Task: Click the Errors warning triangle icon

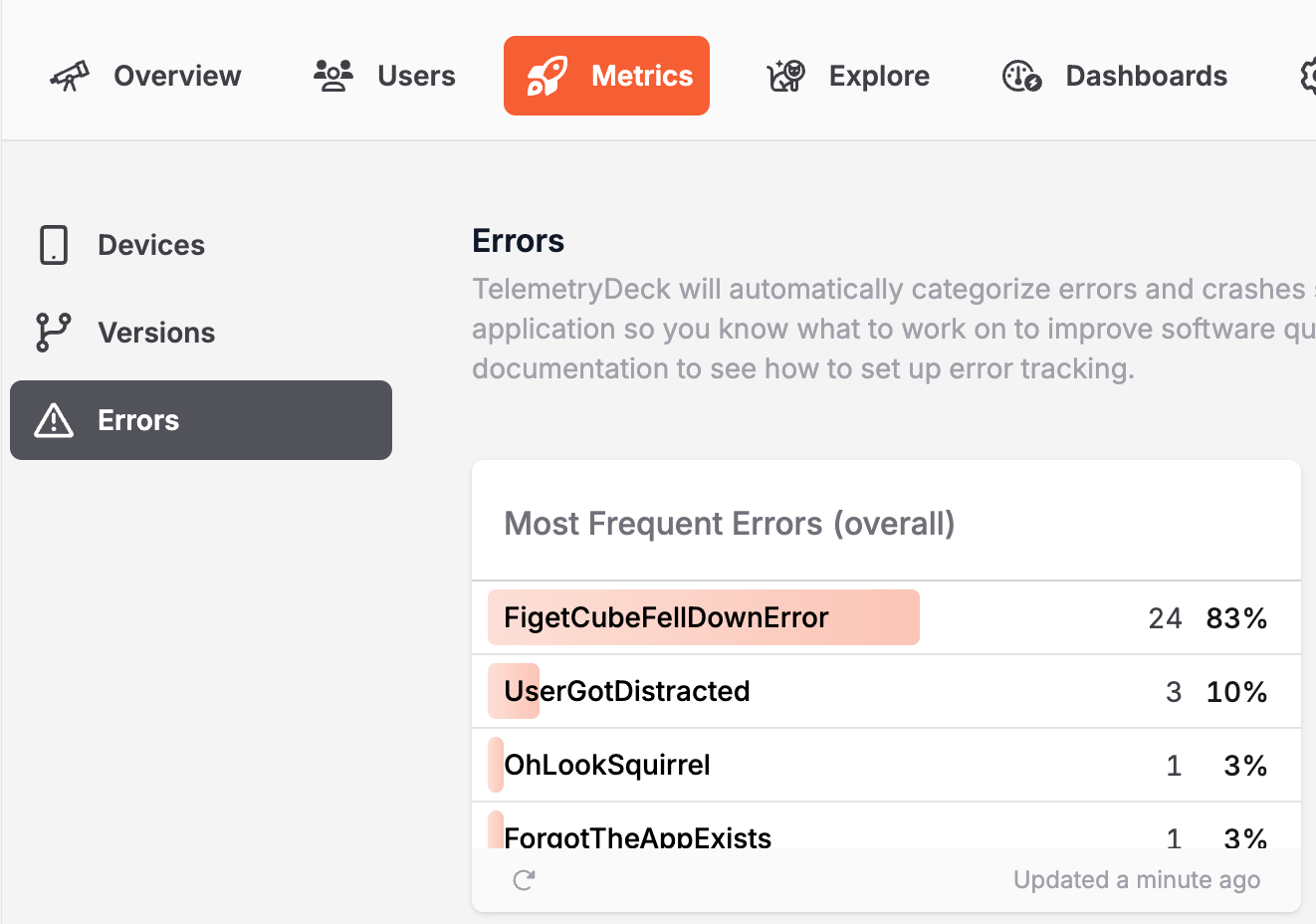Action: click(x=54, y=420)
